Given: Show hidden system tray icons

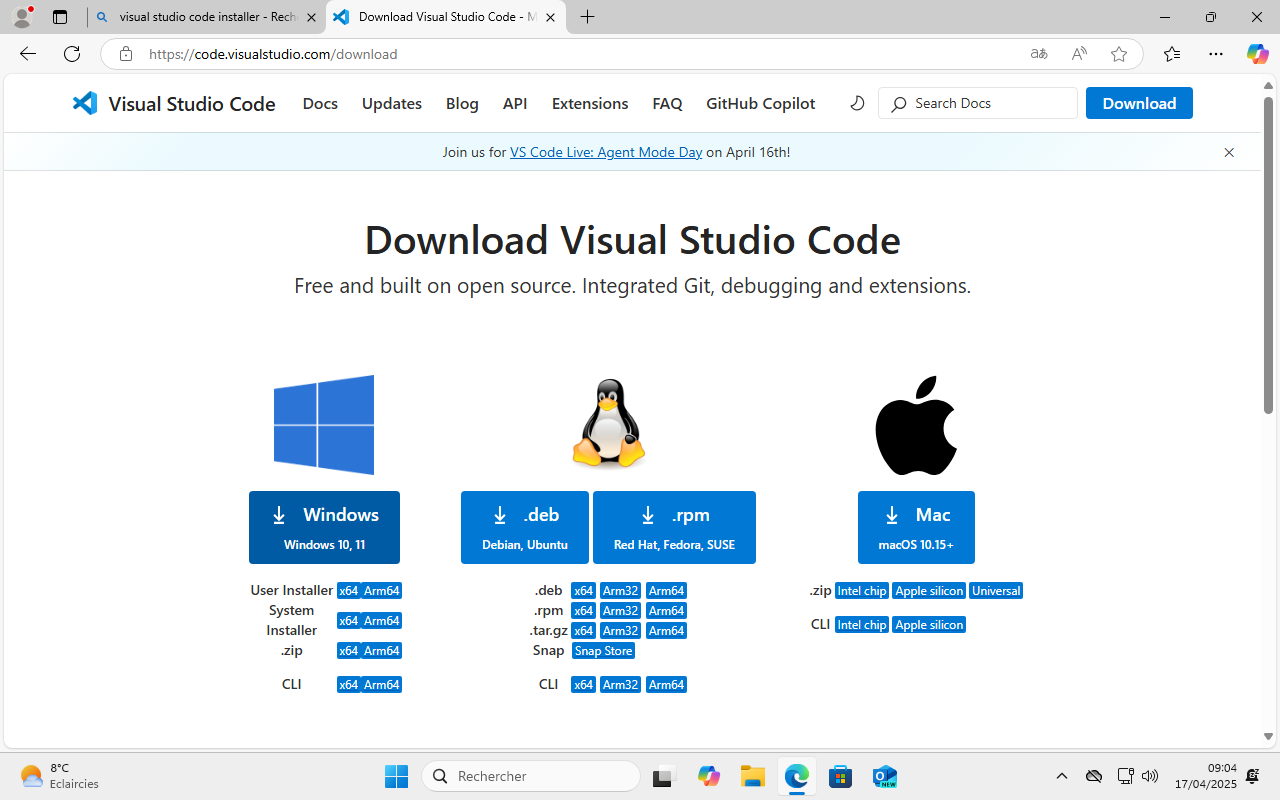Looking at the screenshot, I should coord(1062,776).
